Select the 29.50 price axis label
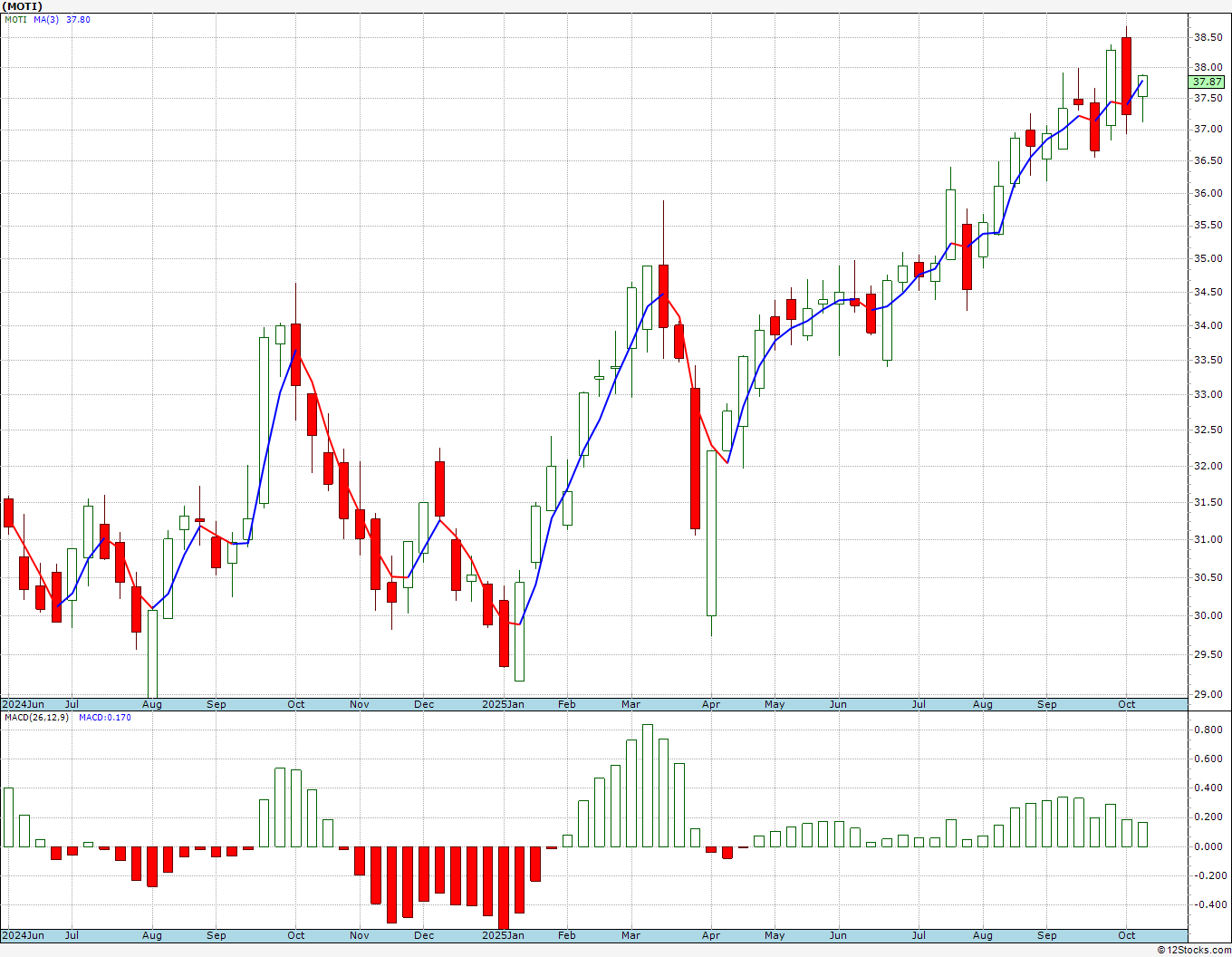 (1208, 655)
